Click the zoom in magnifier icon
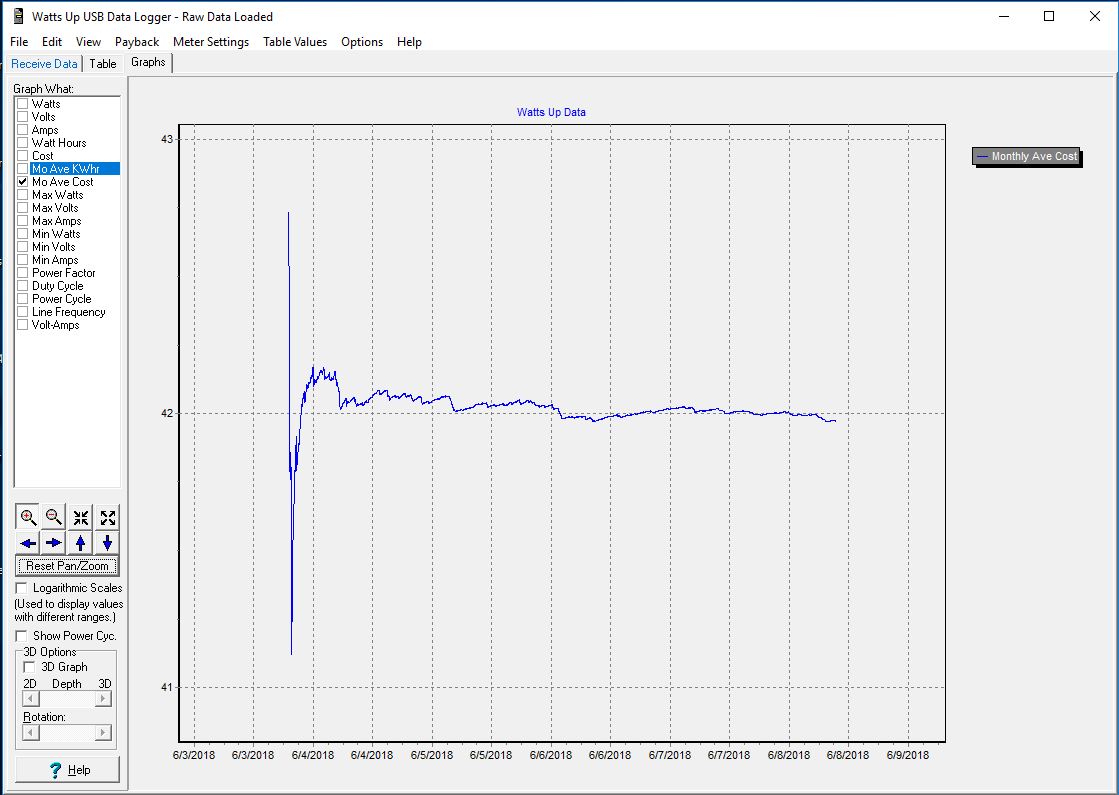 tap(28, 517)
